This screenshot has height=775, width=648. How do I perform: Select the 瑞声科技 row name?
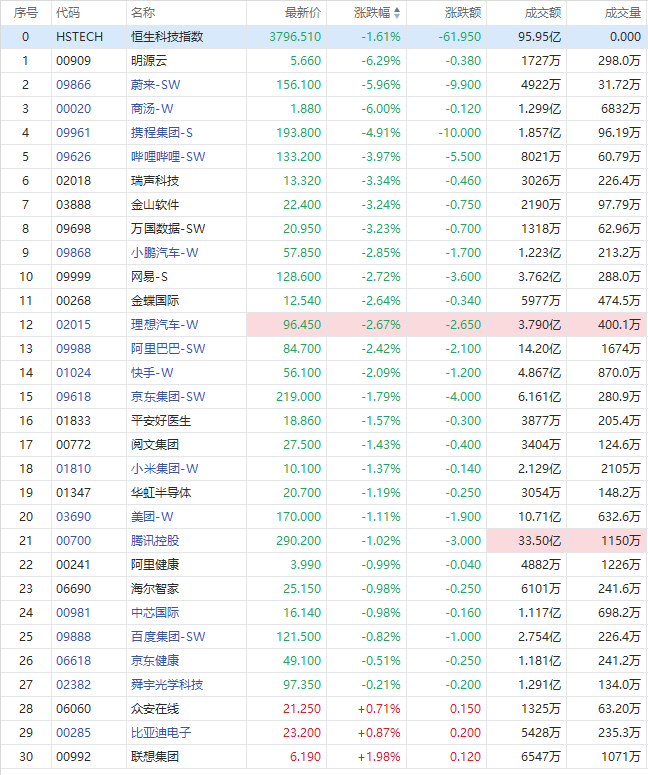tap(155, 180)
